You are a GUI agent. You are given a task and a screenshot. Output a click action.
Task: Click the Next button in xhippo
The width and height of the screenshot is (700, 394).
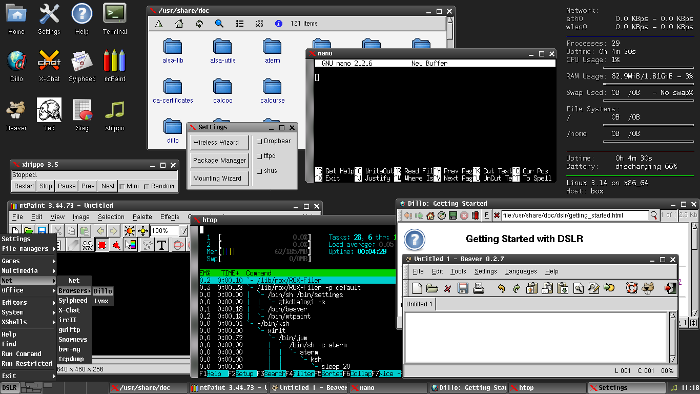(x=108, y=186)
